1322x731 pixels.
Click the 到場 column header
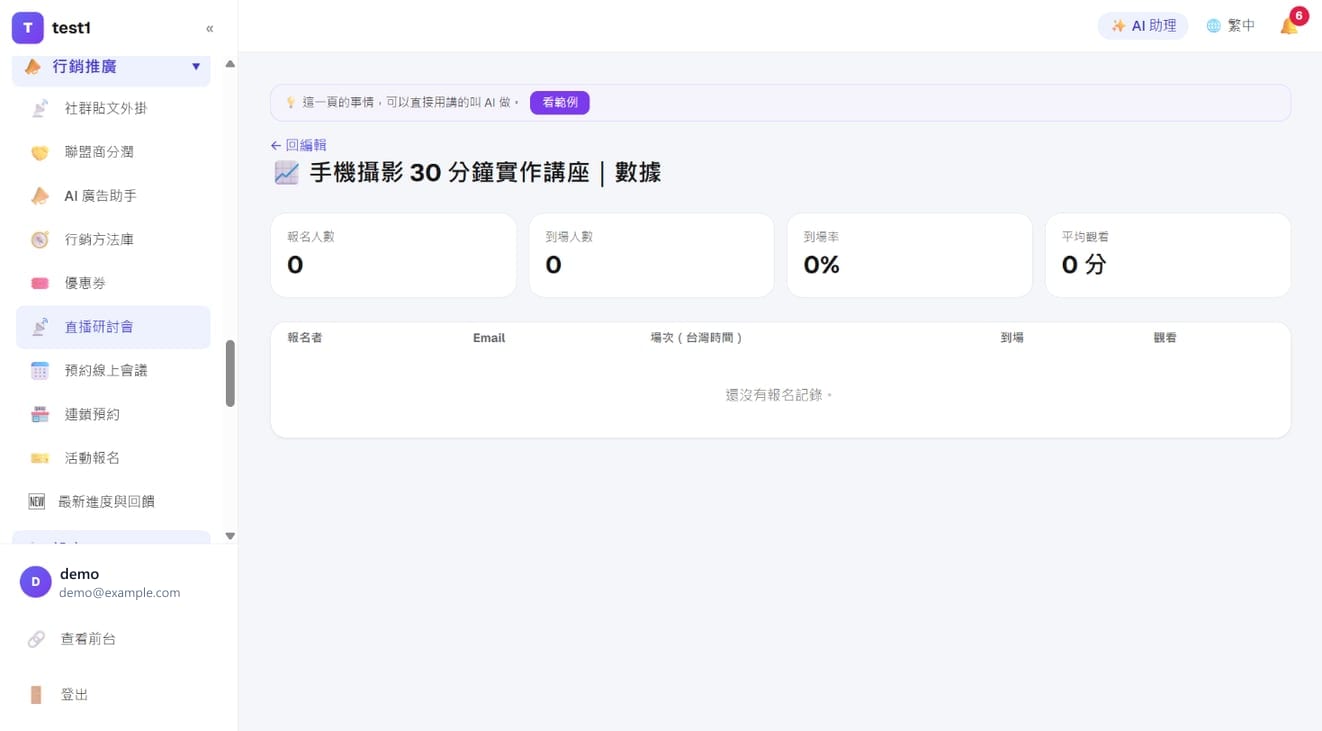1012,338
